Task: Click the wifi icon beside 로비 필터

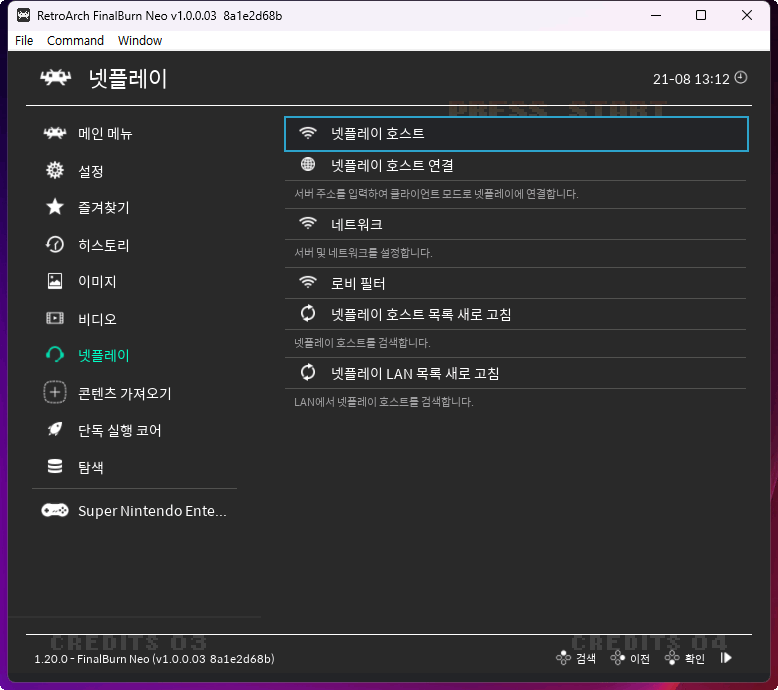Action: pos(308,282)
